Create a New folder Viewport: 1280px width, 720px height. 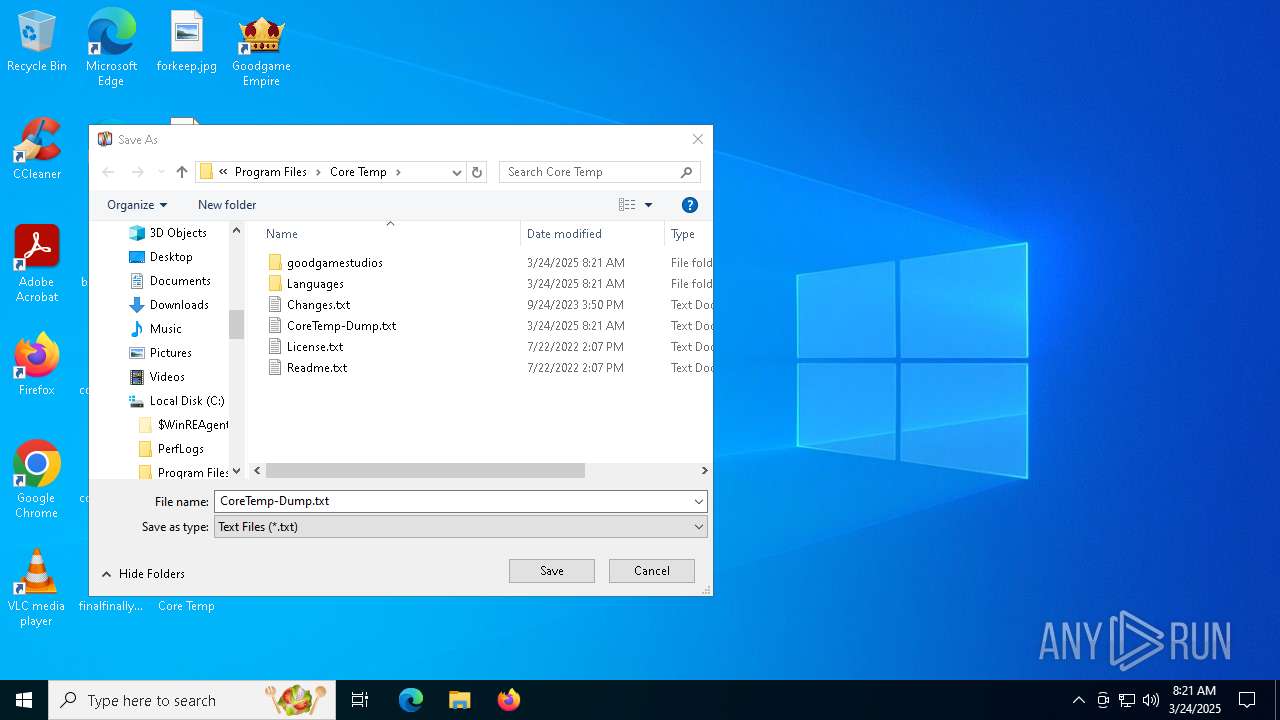[x=227, y=205]
